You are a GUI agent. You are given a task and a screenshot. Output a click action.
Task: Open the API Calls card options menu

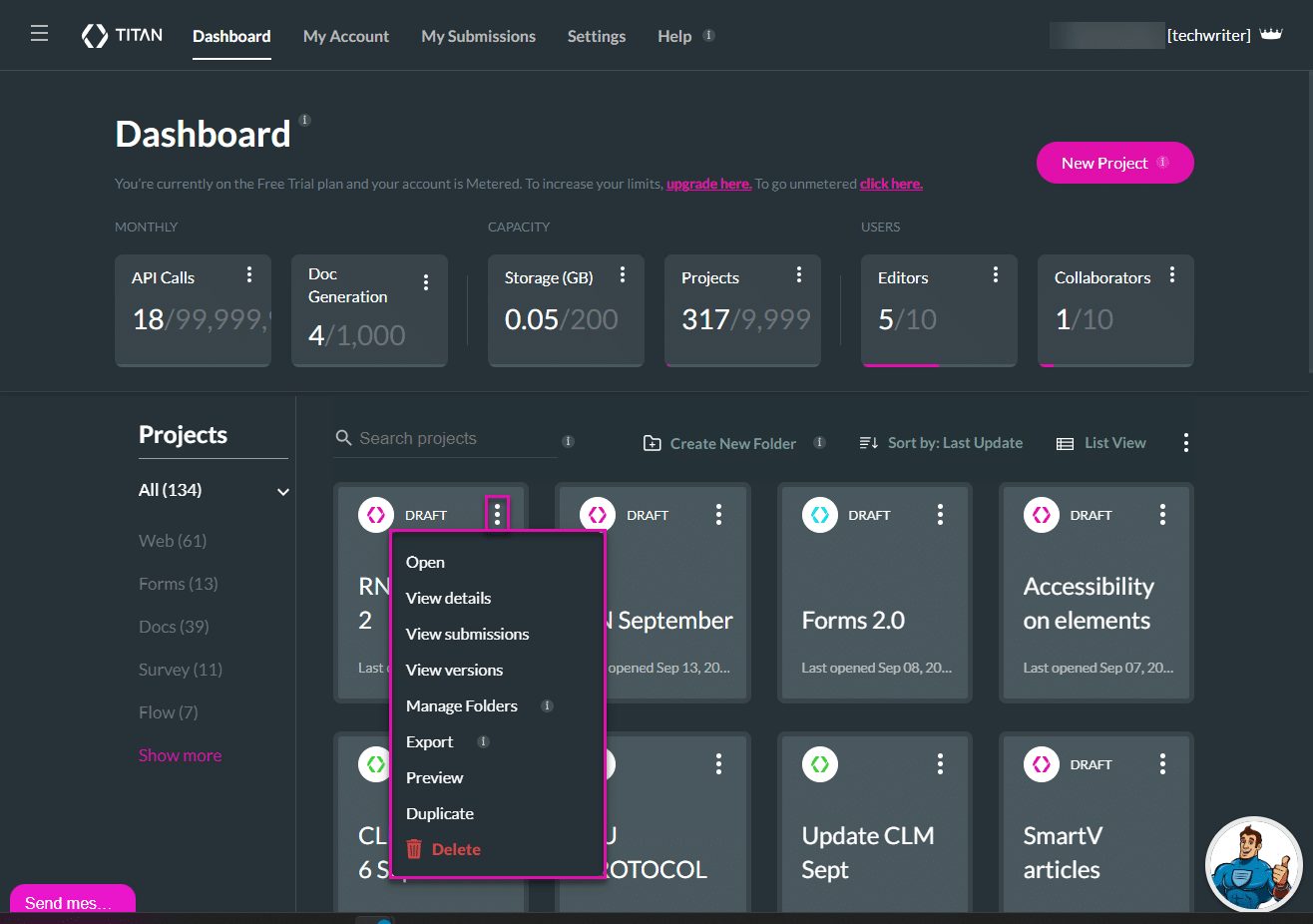249,274
